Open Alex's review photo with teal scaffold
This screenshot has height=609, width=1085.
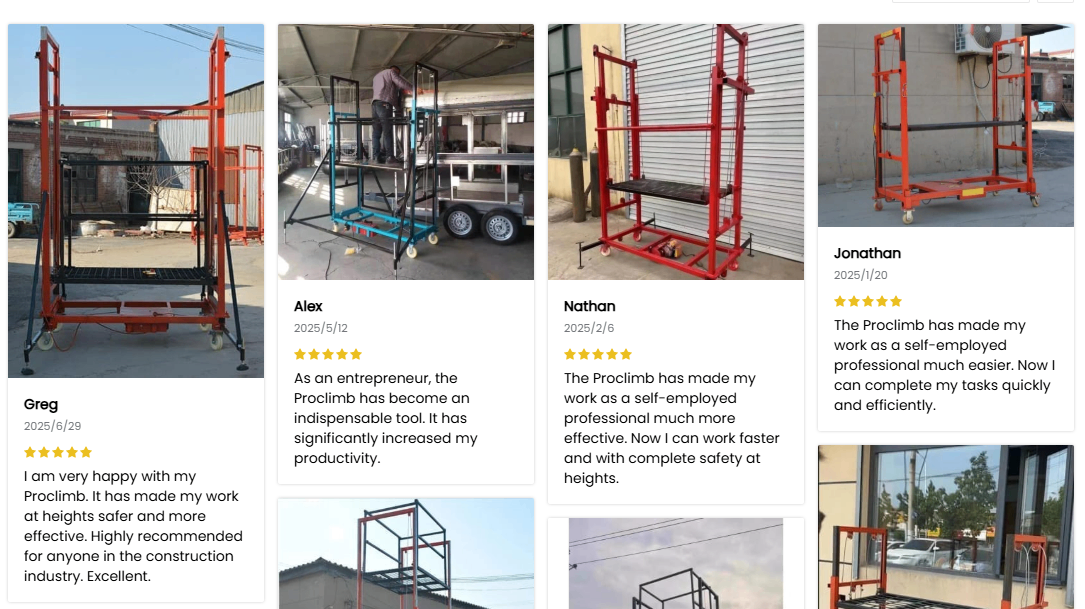(406, 152)
